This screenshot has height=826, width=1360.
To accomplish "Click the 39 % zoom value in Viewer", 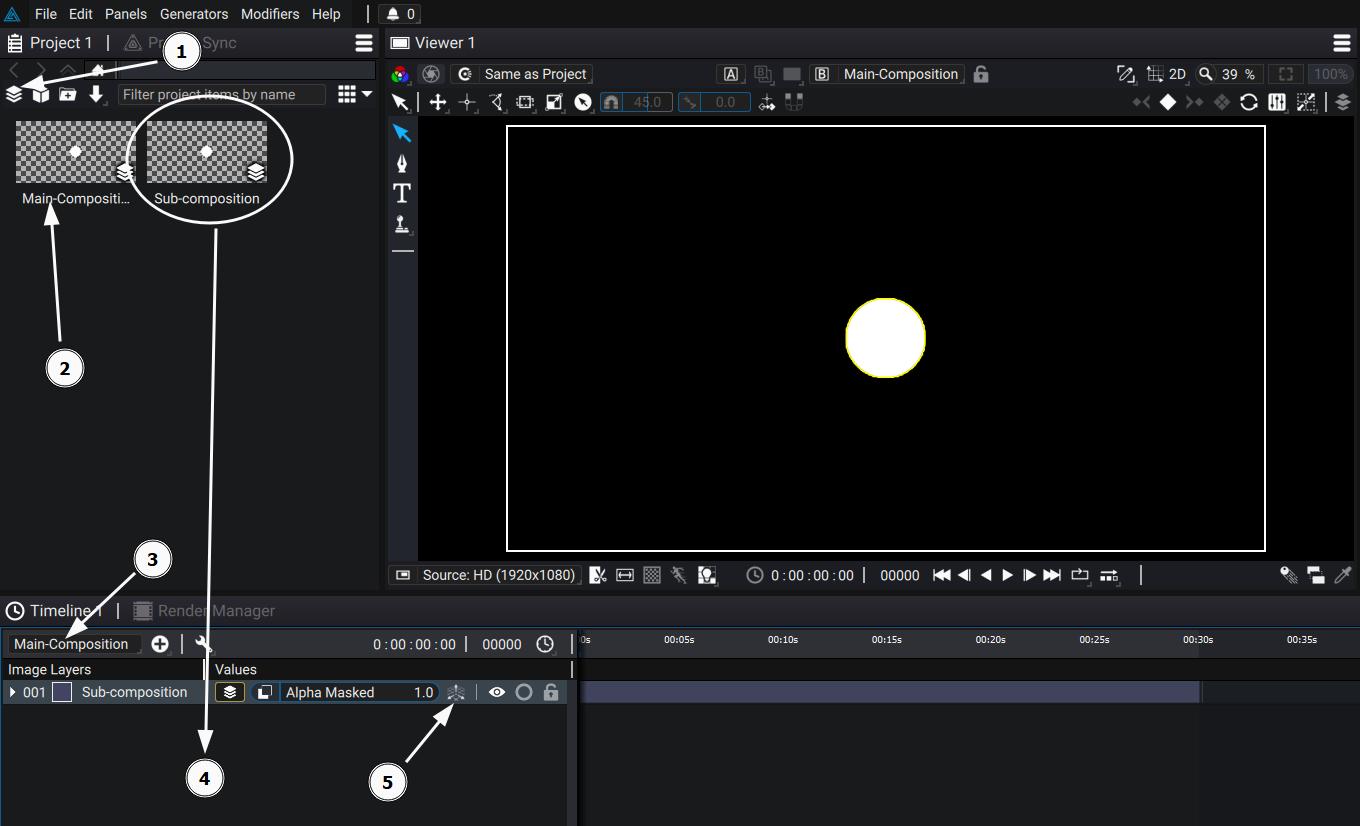I will [1238, 74].
